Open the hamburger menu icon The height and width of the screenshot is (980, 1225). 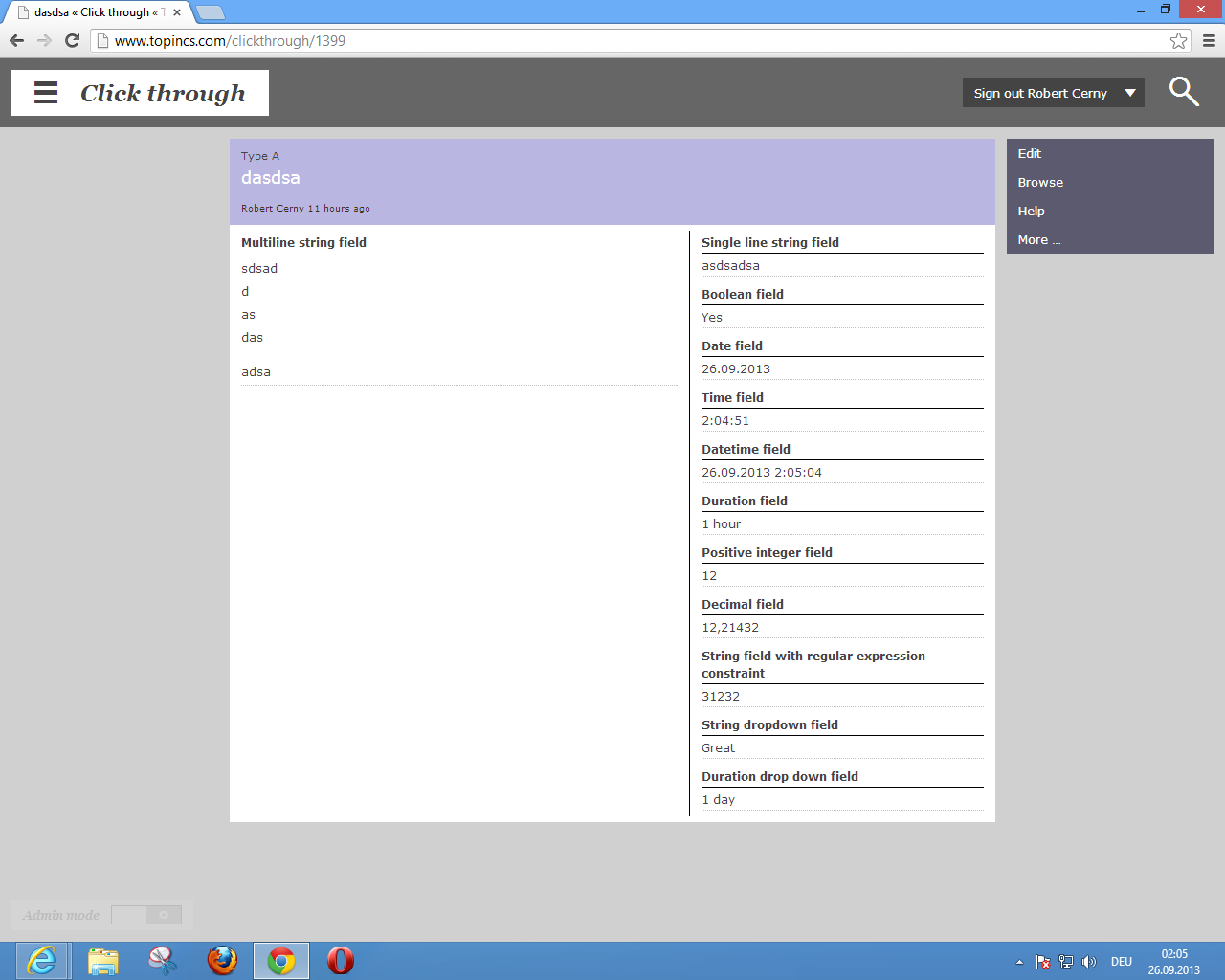tap(46, 93)
